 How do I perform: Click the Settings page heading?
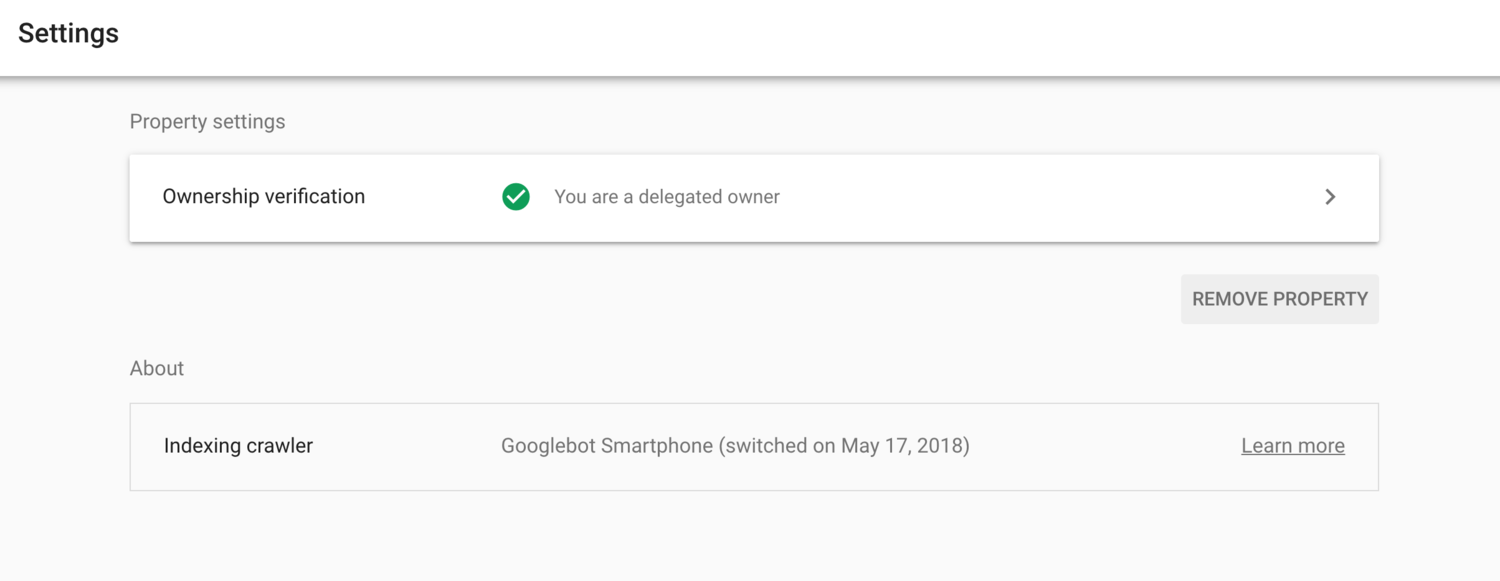click(x=67, y=33)
